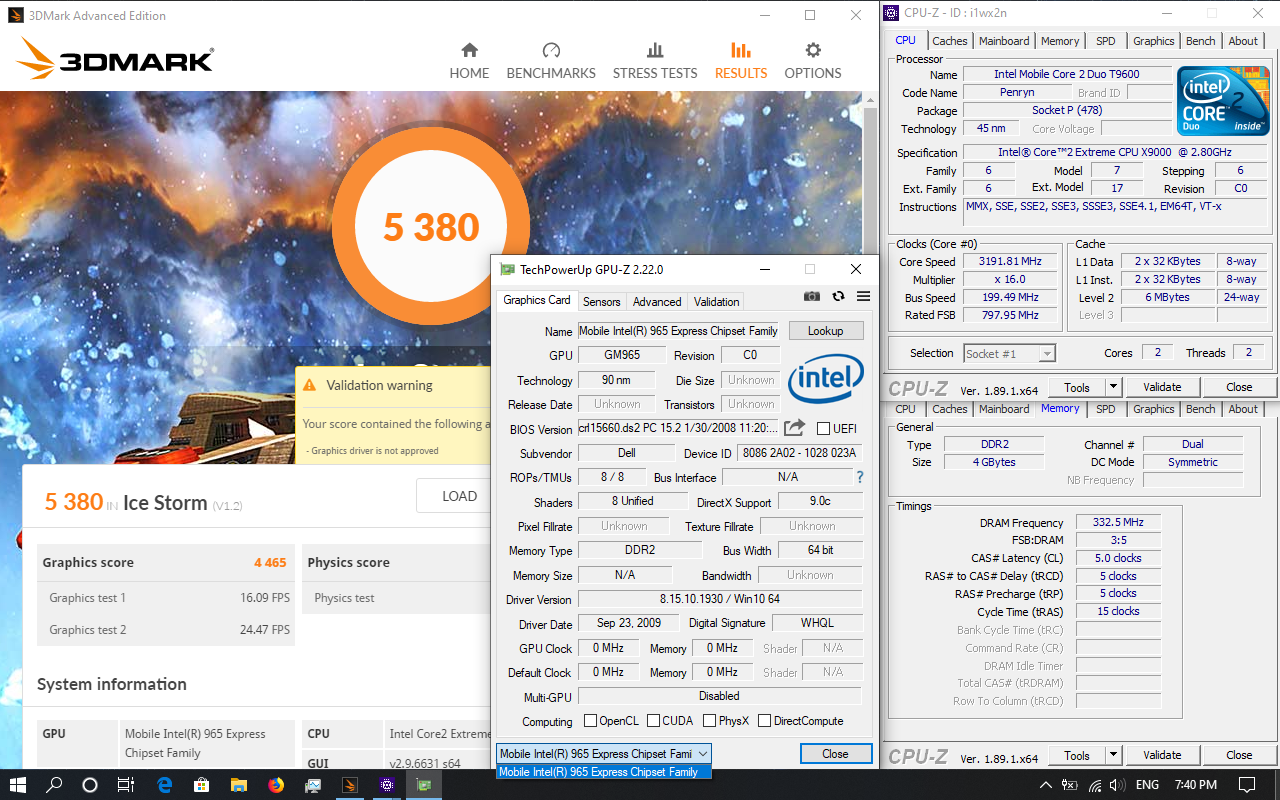Click Bus Interface question mark icon

859,477
